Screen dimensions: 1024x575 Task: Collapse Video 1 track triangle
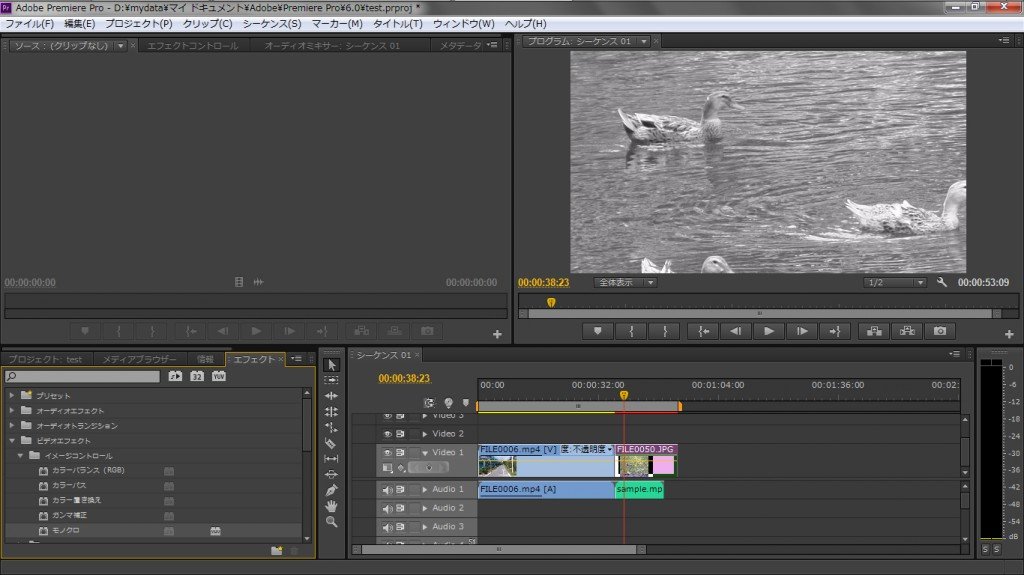pos(425,453)
